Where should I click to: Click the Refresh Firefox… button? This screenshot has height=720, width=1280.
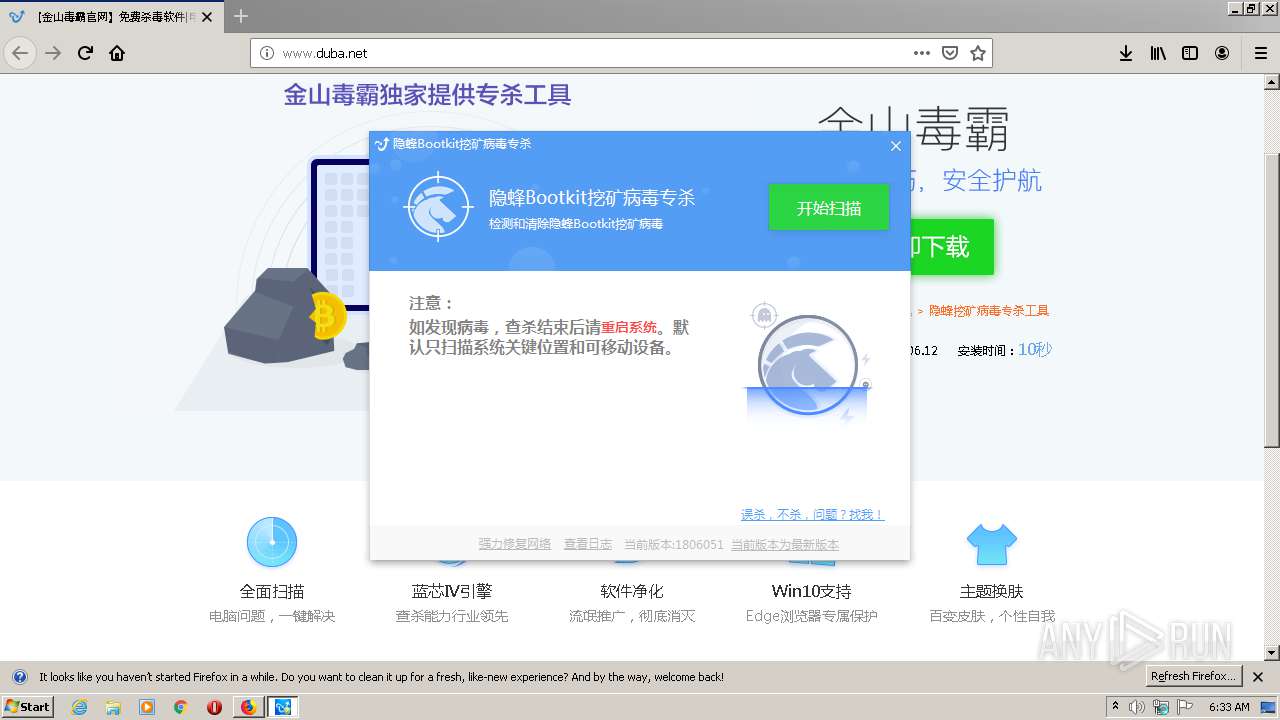pos(1193,676)
